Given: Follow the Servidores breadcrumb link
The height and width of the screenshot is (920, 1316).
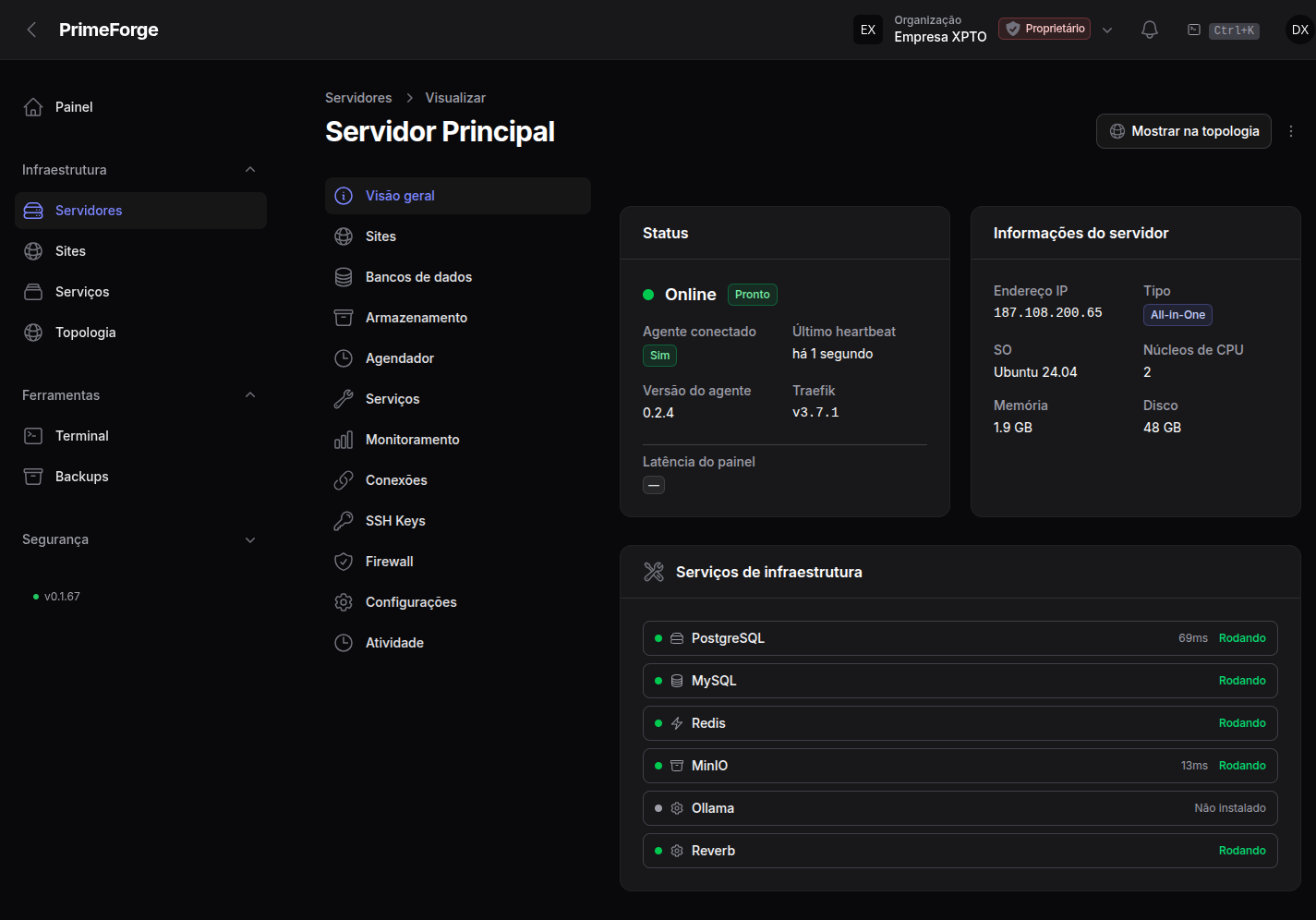Looking at the screenshot, I should [x=358, y=98].
